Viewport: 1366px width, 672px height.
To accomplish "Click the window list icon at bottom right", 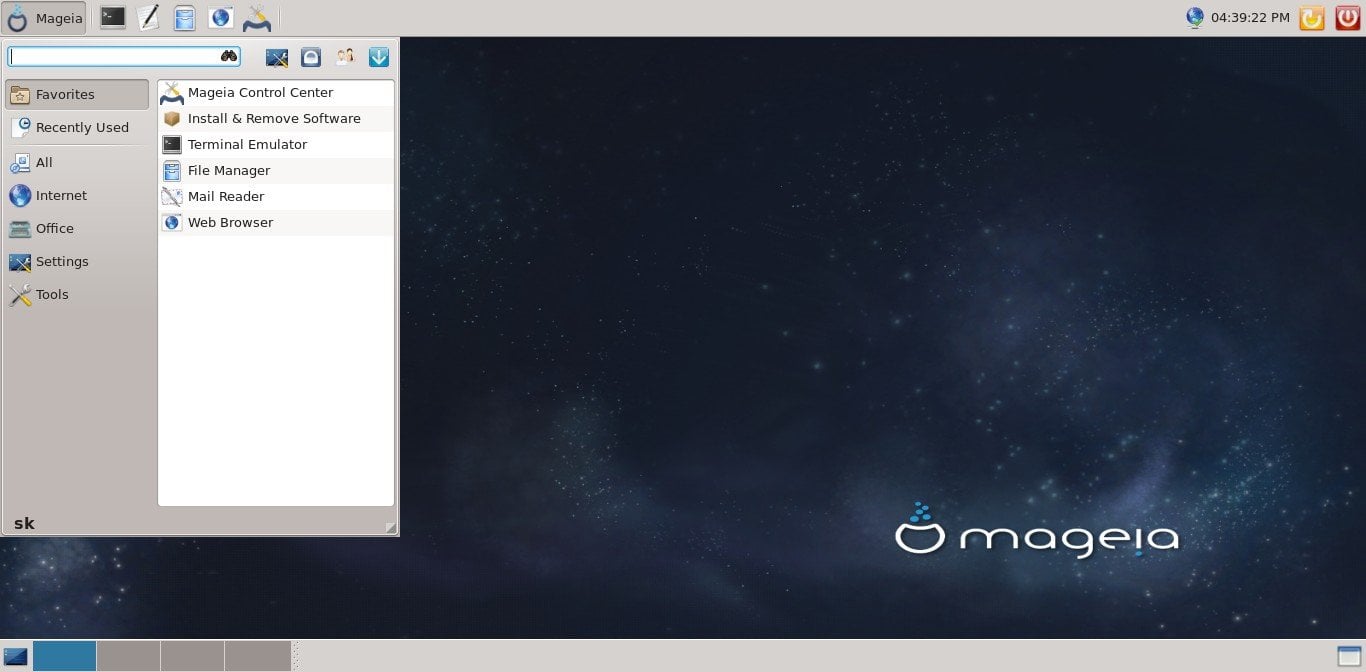I will (1349, 657).
